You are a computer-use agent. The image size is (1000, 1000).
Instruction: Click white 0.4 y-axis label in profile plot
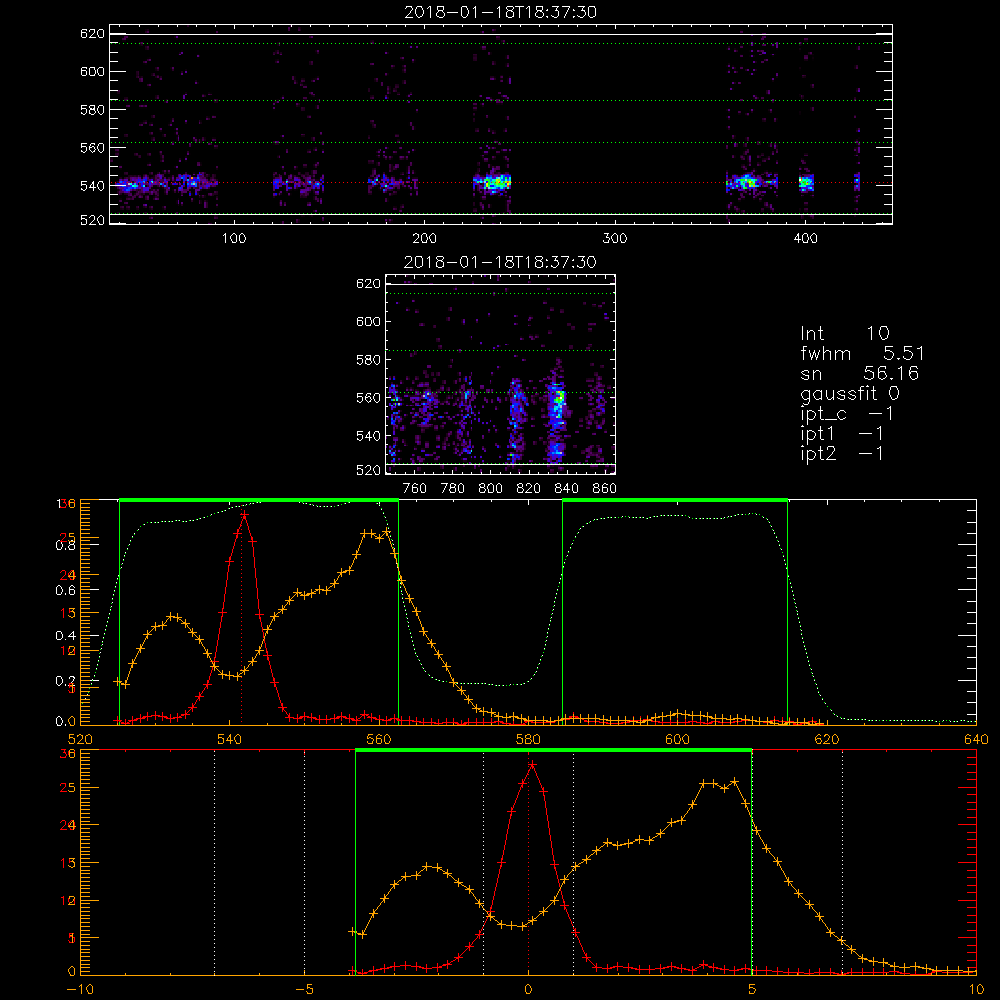pos(64,635)
